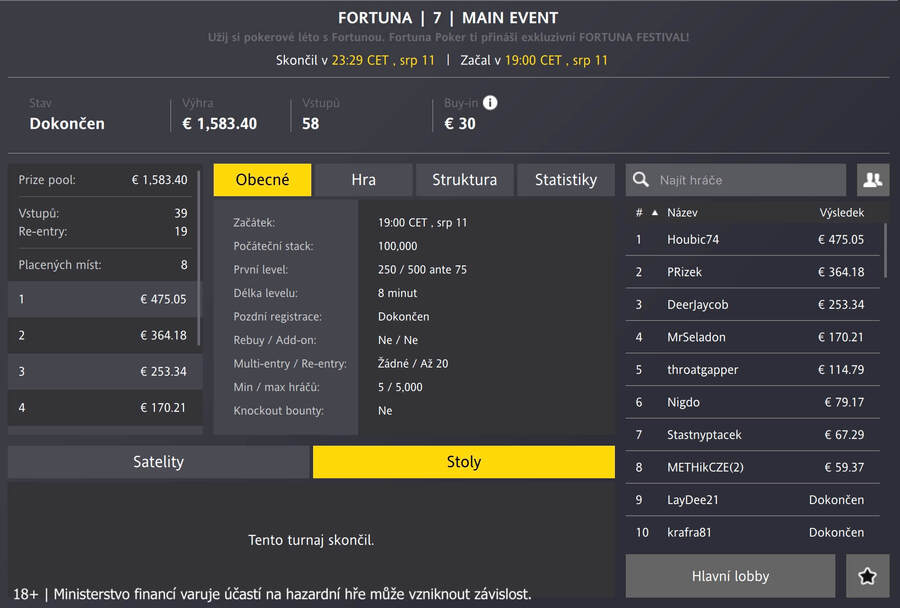
Task: Click the Buy-in info icon
Action: pos(490,103)
